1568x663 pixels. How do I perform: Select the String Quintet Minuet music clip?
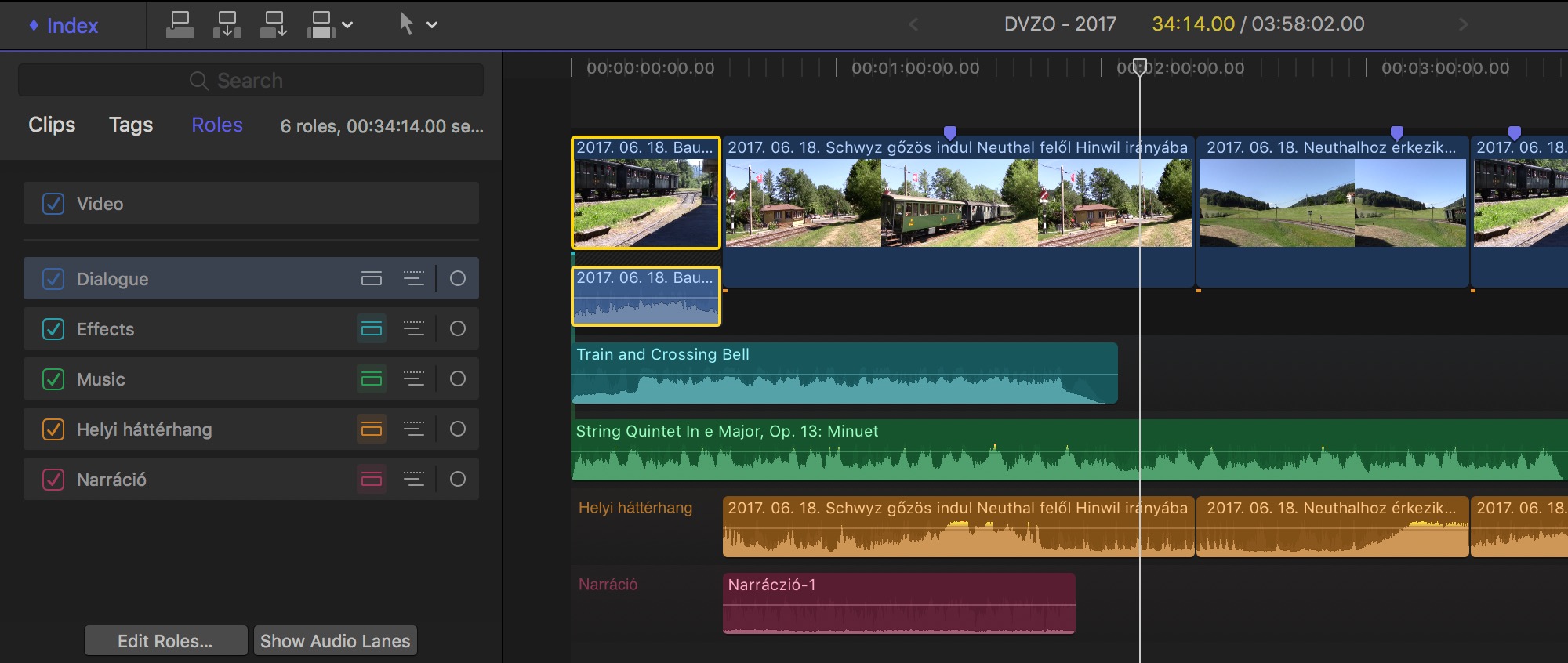[x=1069, y=450]
